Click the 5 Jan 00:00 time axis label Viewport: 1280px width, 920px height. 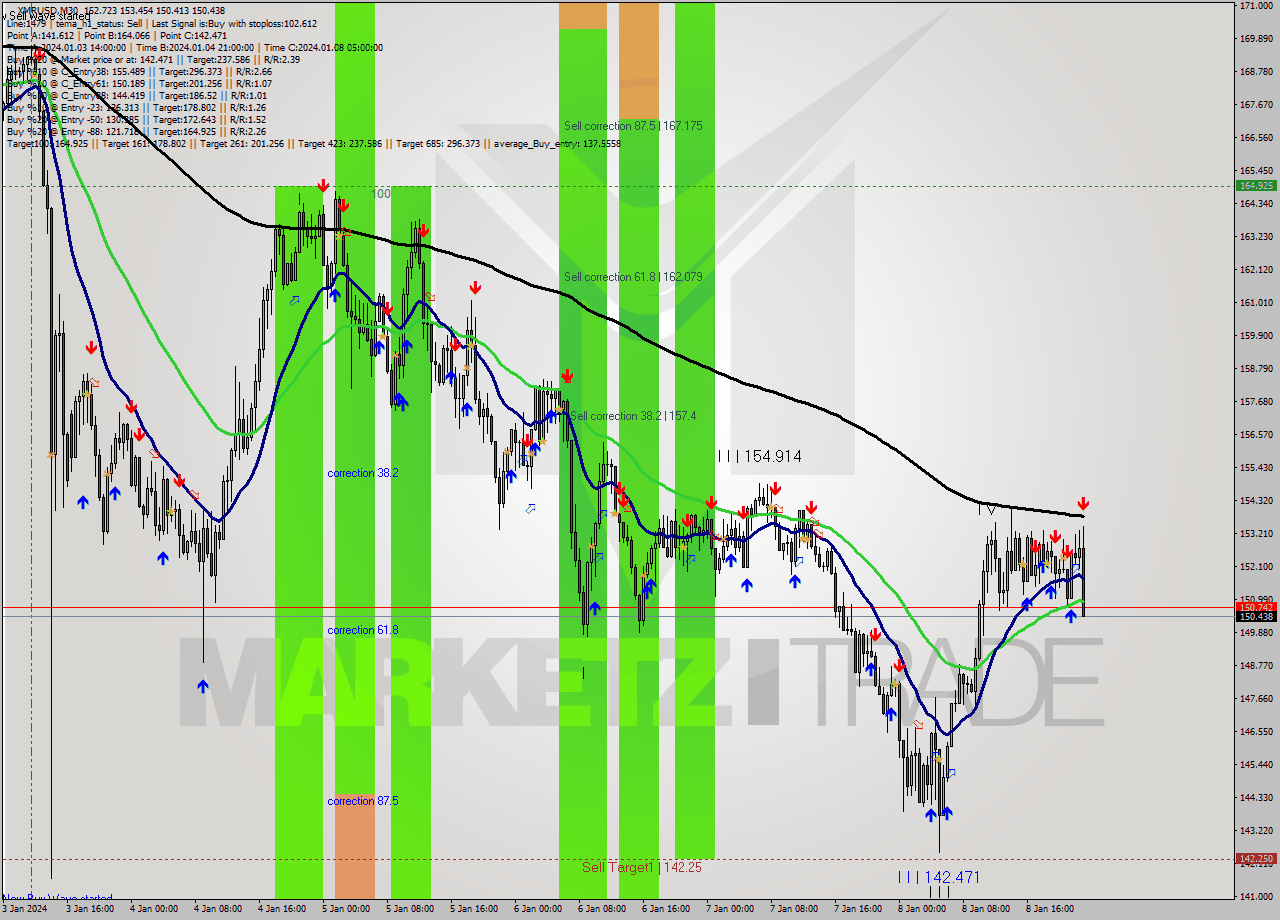pos(346,909)
